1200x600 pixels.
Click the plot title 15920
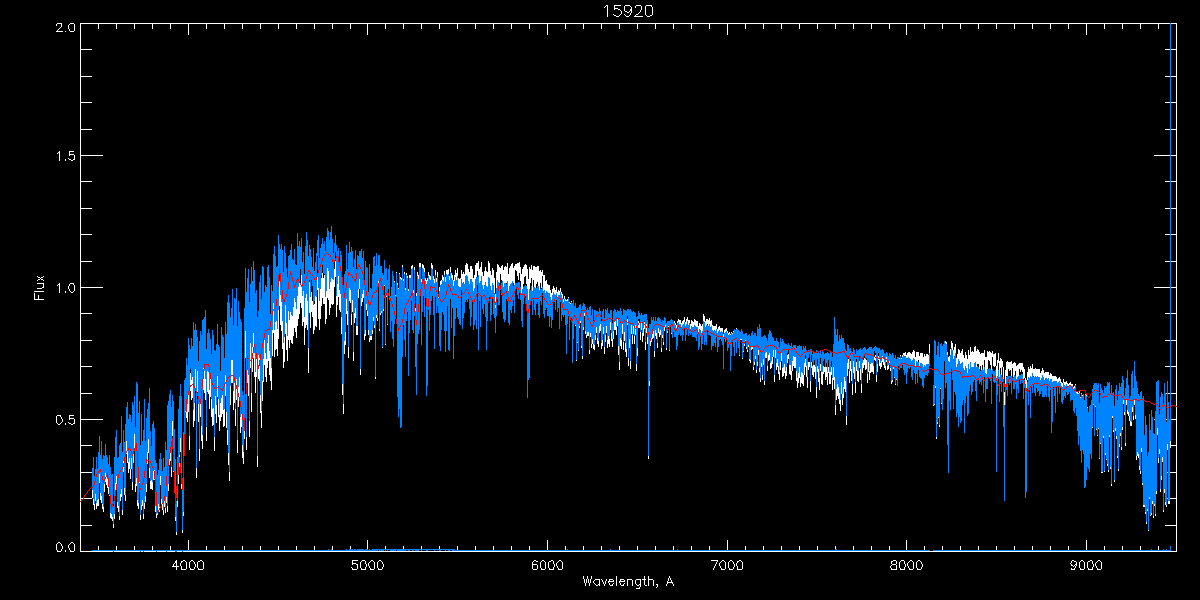coord(627,11)
